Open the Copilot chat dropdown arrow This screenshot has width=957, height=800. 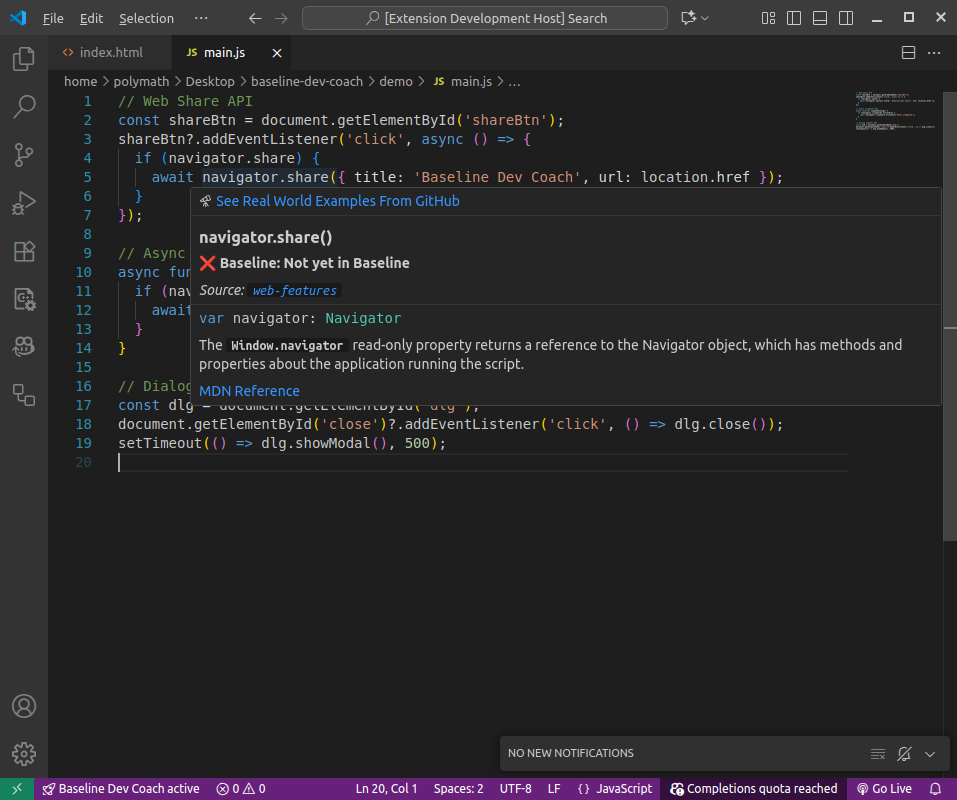tap(706, 18)
